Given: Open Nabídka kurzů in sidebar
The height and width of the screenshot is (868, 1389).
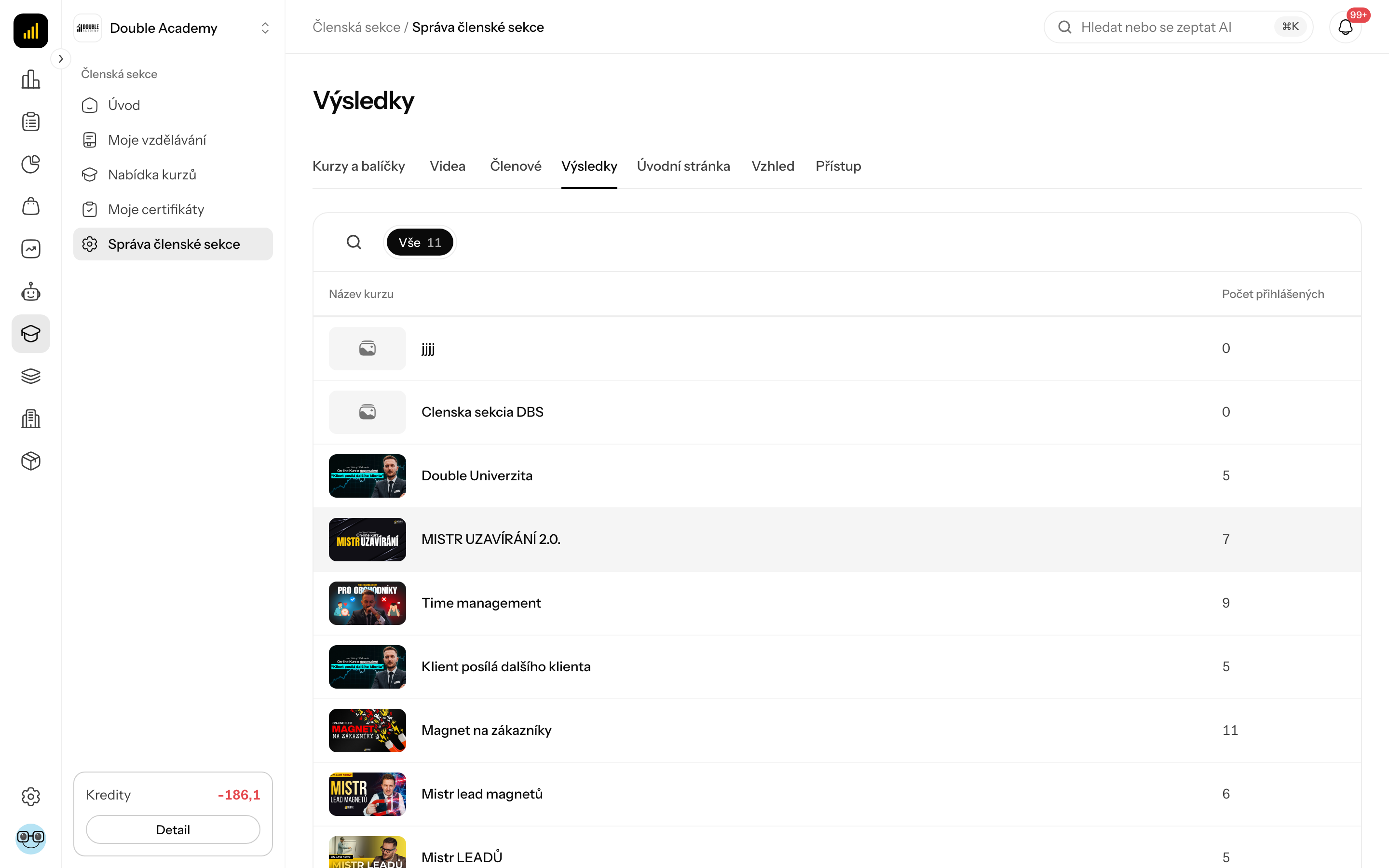Looking at the screenshot, I should 173,175.
